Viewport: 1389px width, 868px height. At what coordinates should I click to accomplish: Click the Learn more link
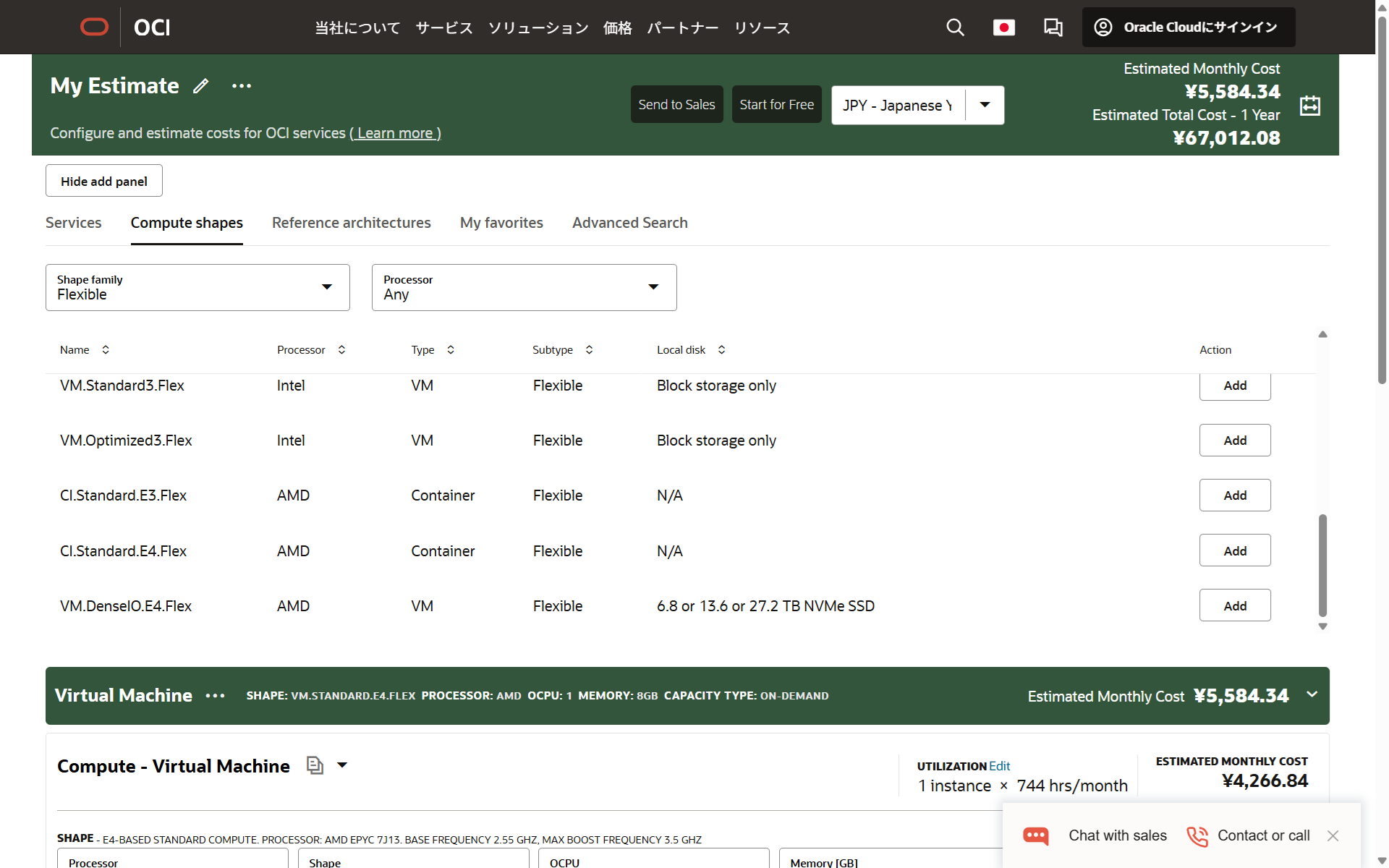point(395,133)
